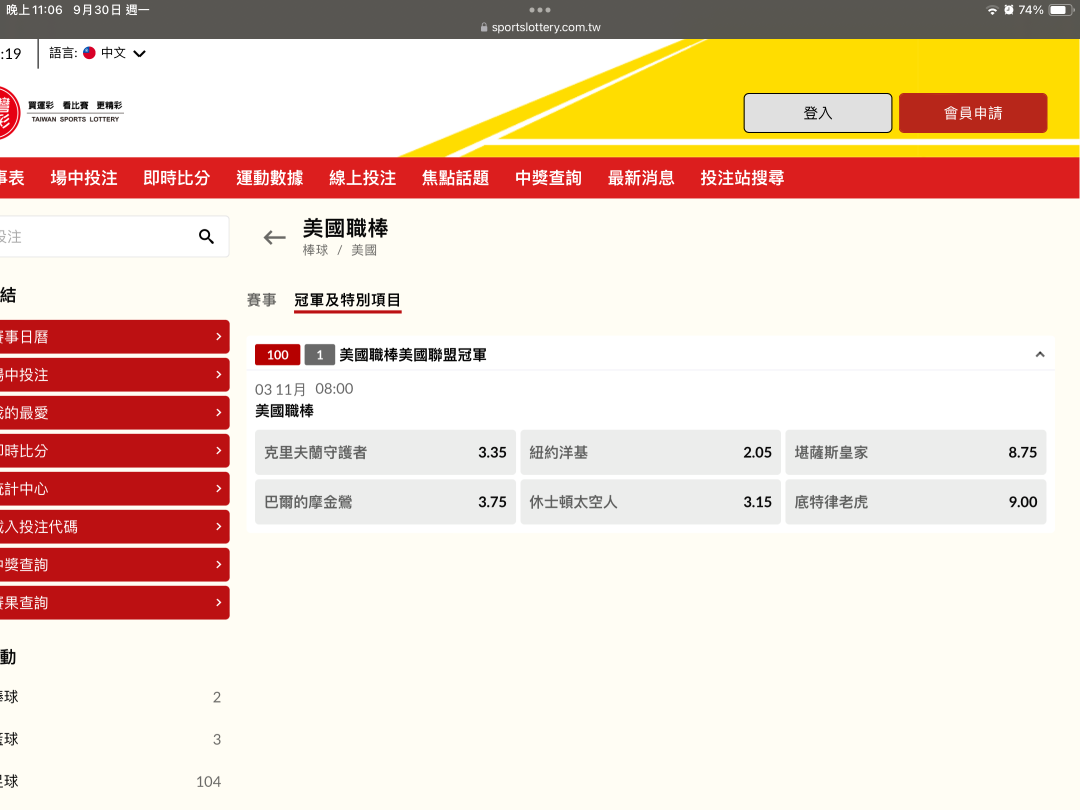Click the 會員申請 sign-up button
This screenshot has width=1080, height=810.
click(x=973, y=113)
